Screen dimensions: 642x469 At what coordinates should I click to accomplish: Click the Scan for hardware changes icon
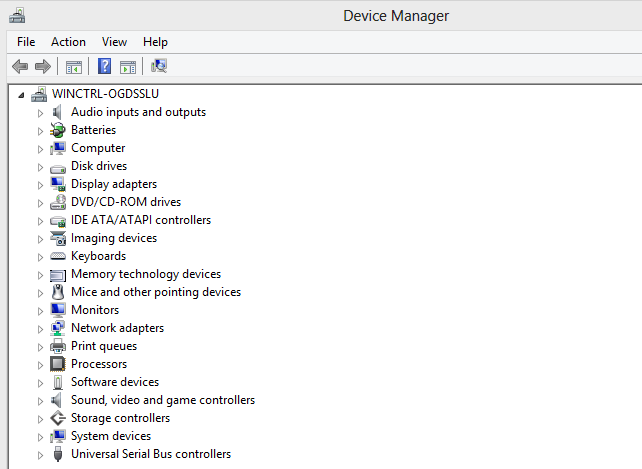point(159,67)
